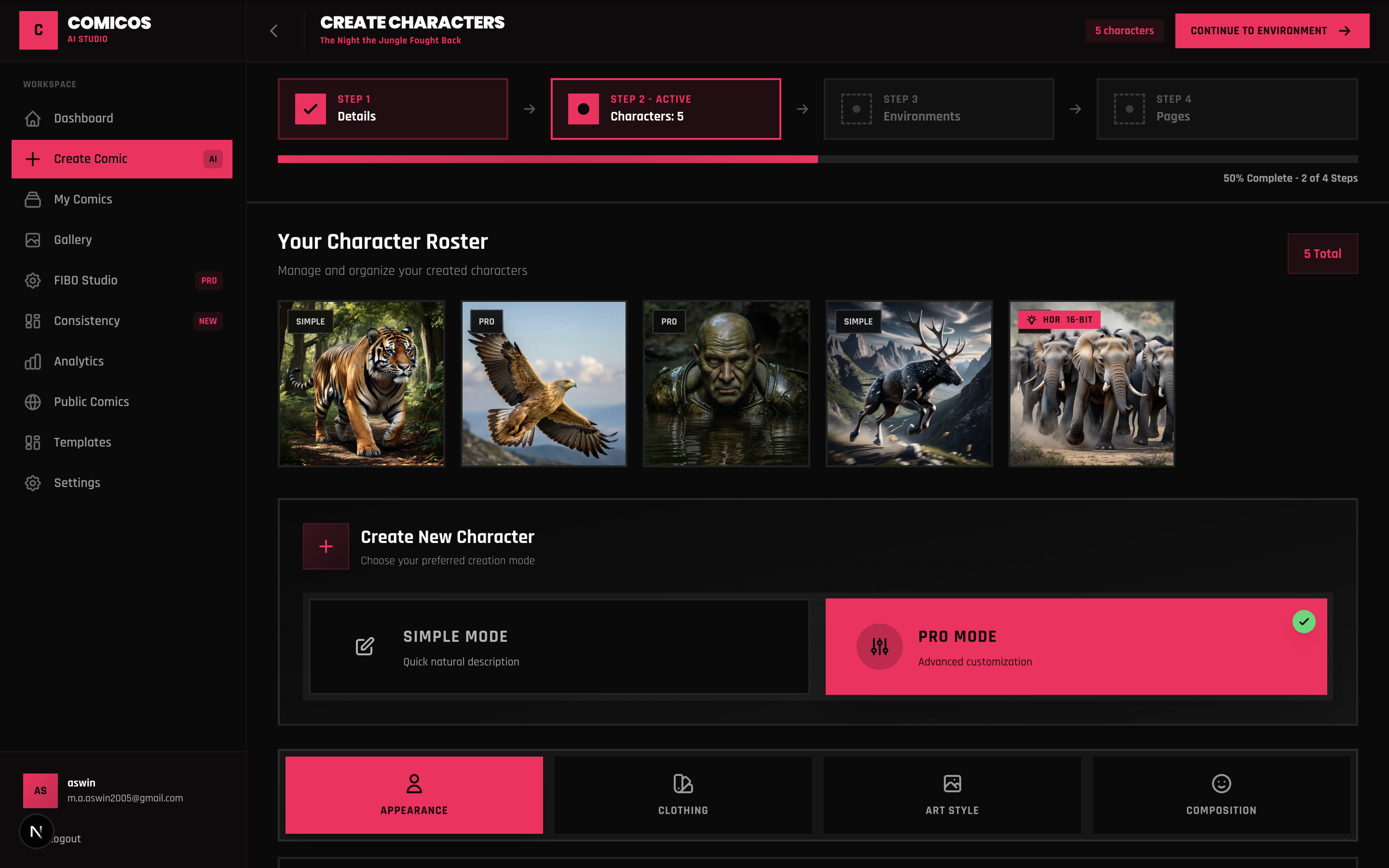Image resolution: width=1389 pixels, height=868 pixels.
Task: Go to Public Comics page
Action: coord(91,402)
